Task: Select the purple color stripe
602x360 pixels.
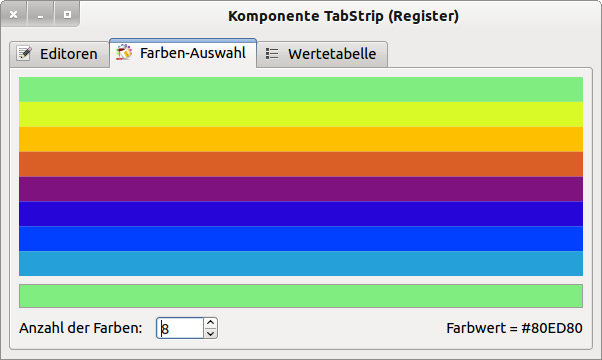Action: [301, 189]
